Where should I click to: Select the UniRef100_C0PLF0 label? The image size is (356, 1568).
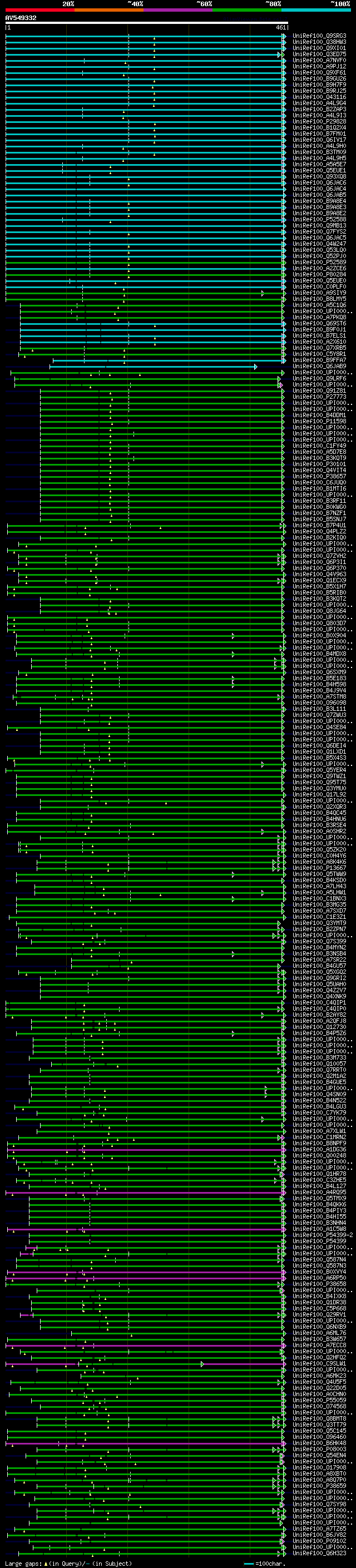319,286
